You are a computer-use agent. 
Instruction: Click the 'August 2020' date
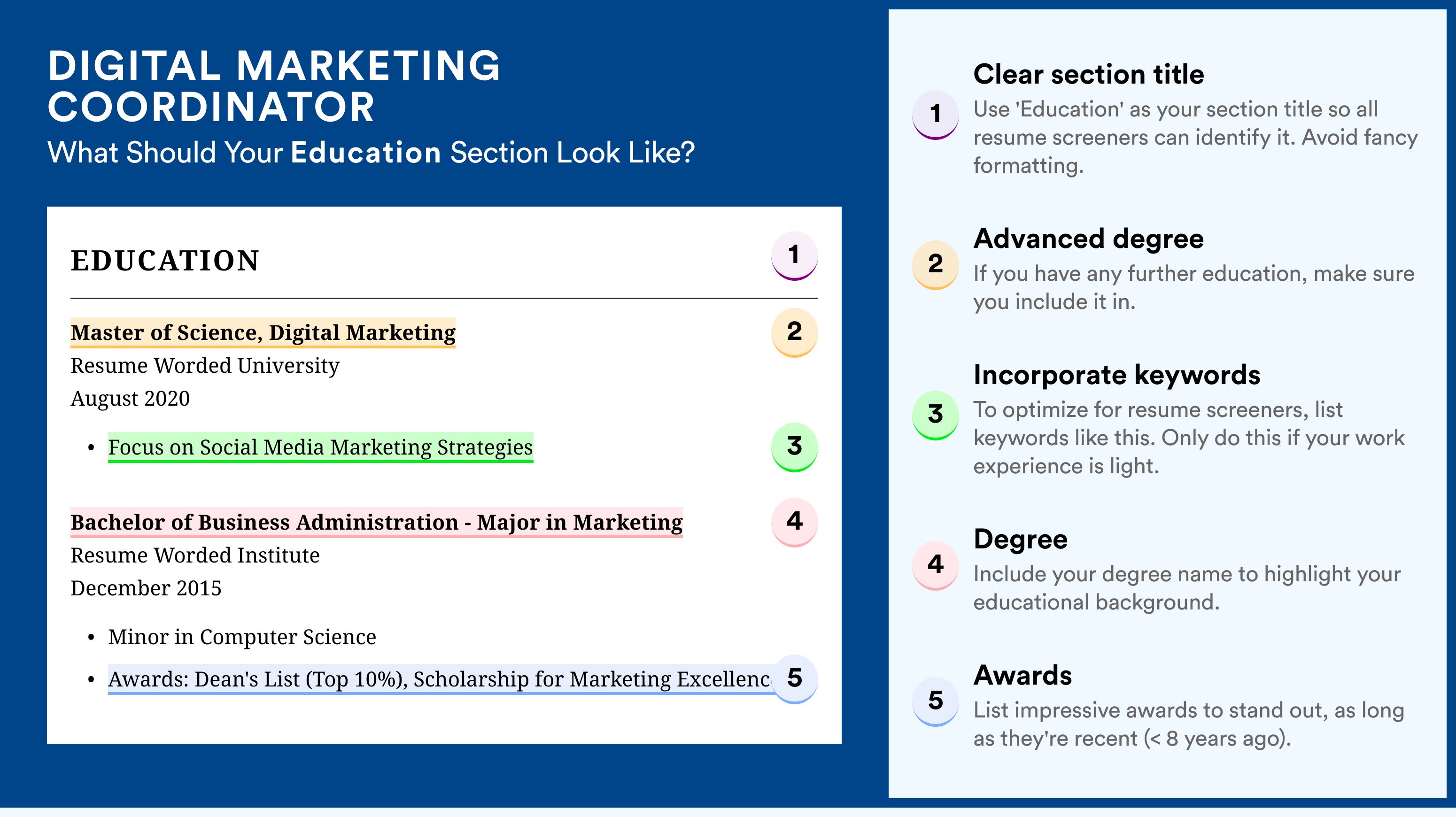coord(130,399)
